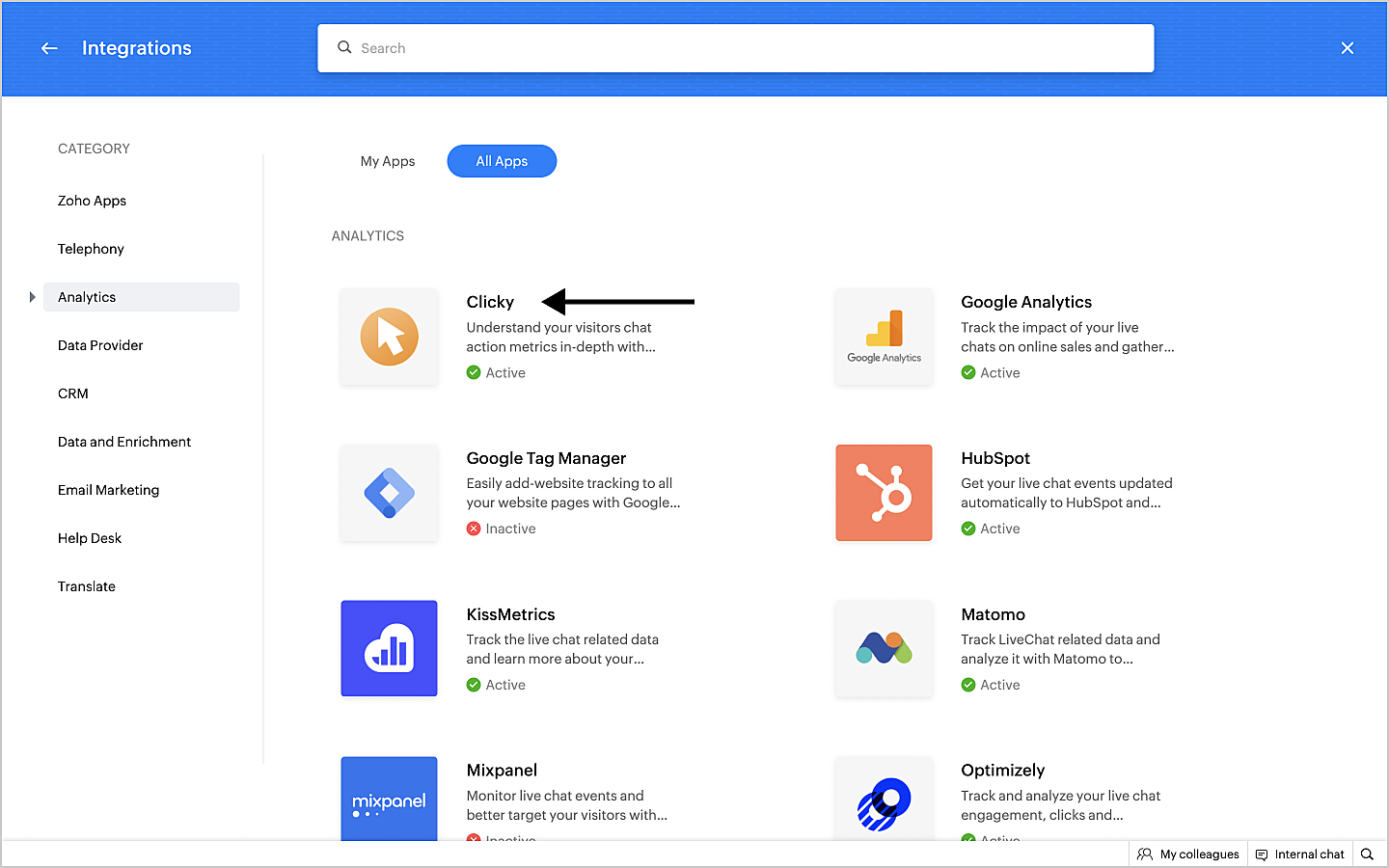The image size is (1389, 868).
Task: Open My colleagues in the bottom bar
Action: [1188, 854]
